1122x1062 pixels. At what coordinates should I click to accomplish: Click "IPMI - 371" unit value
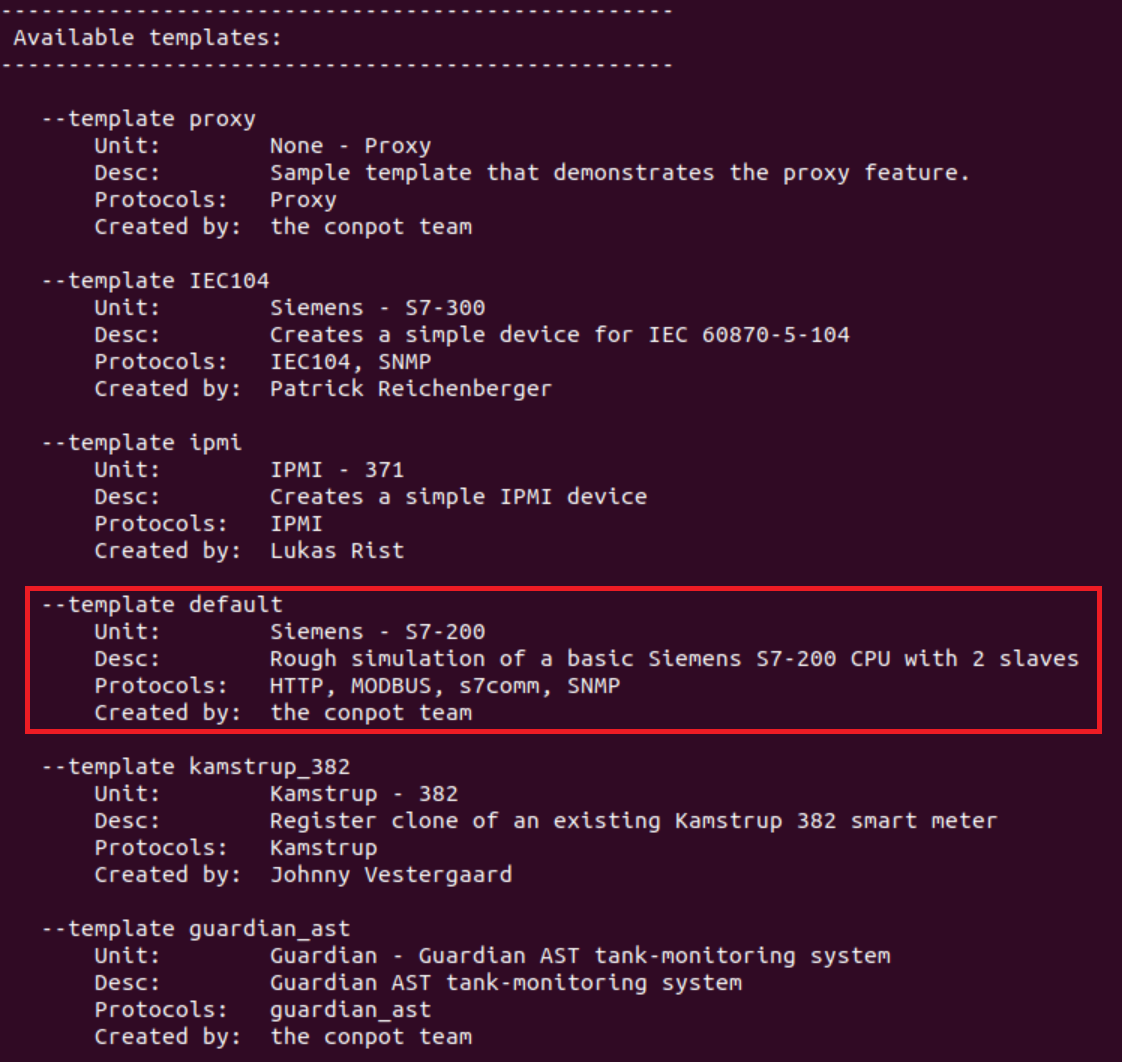(336, 470)
